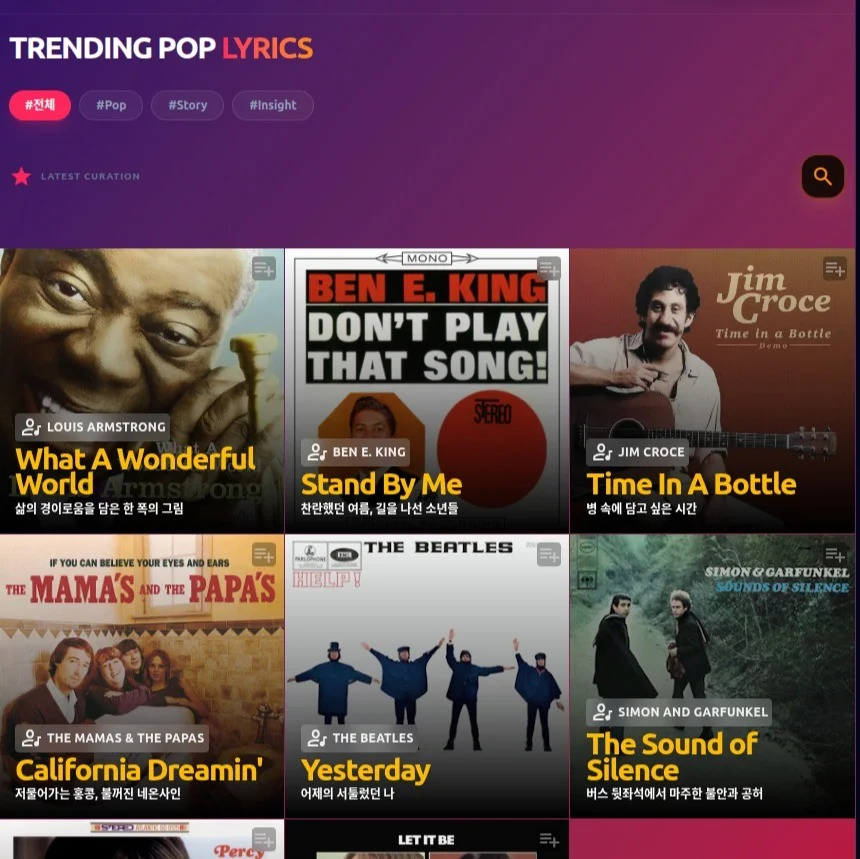Click the Jim Croce artist tag
The height and width of the screenshot is (859, 860).
click(x=637, y=452)
